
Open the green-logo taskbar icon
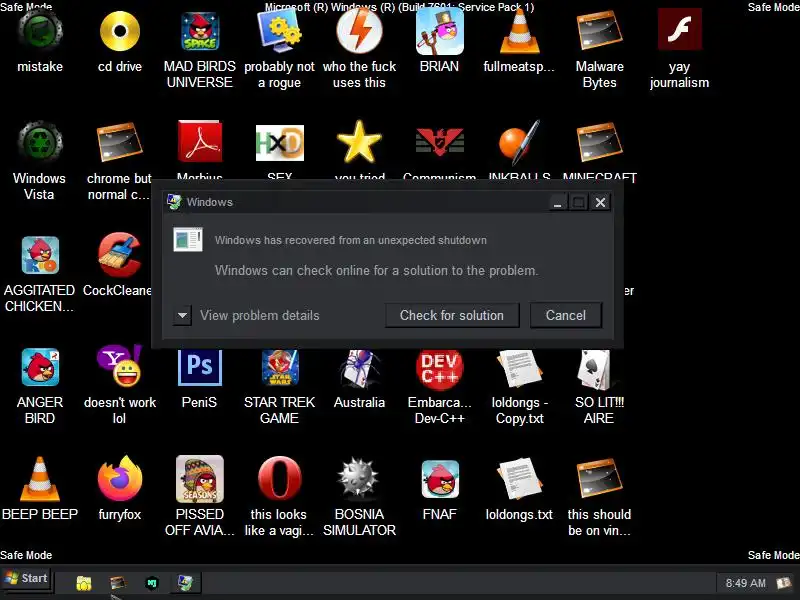point(152,583)
